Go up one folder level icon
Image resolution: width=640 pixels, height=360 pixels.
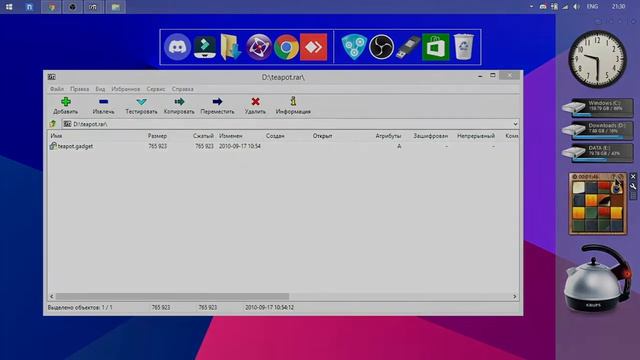[53, 124]
